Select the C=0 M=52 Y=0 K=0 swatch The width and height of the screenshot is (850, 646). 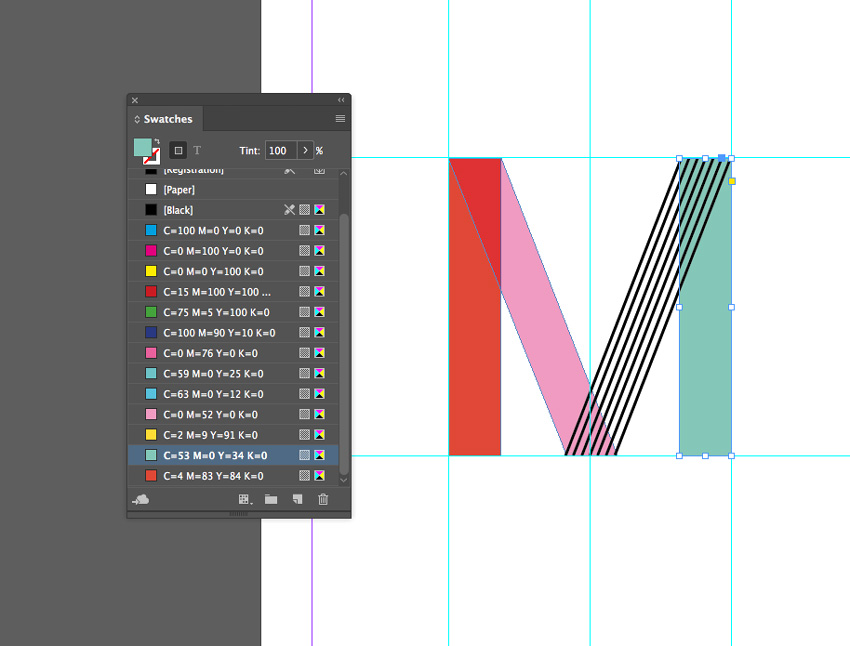(233, 415)
